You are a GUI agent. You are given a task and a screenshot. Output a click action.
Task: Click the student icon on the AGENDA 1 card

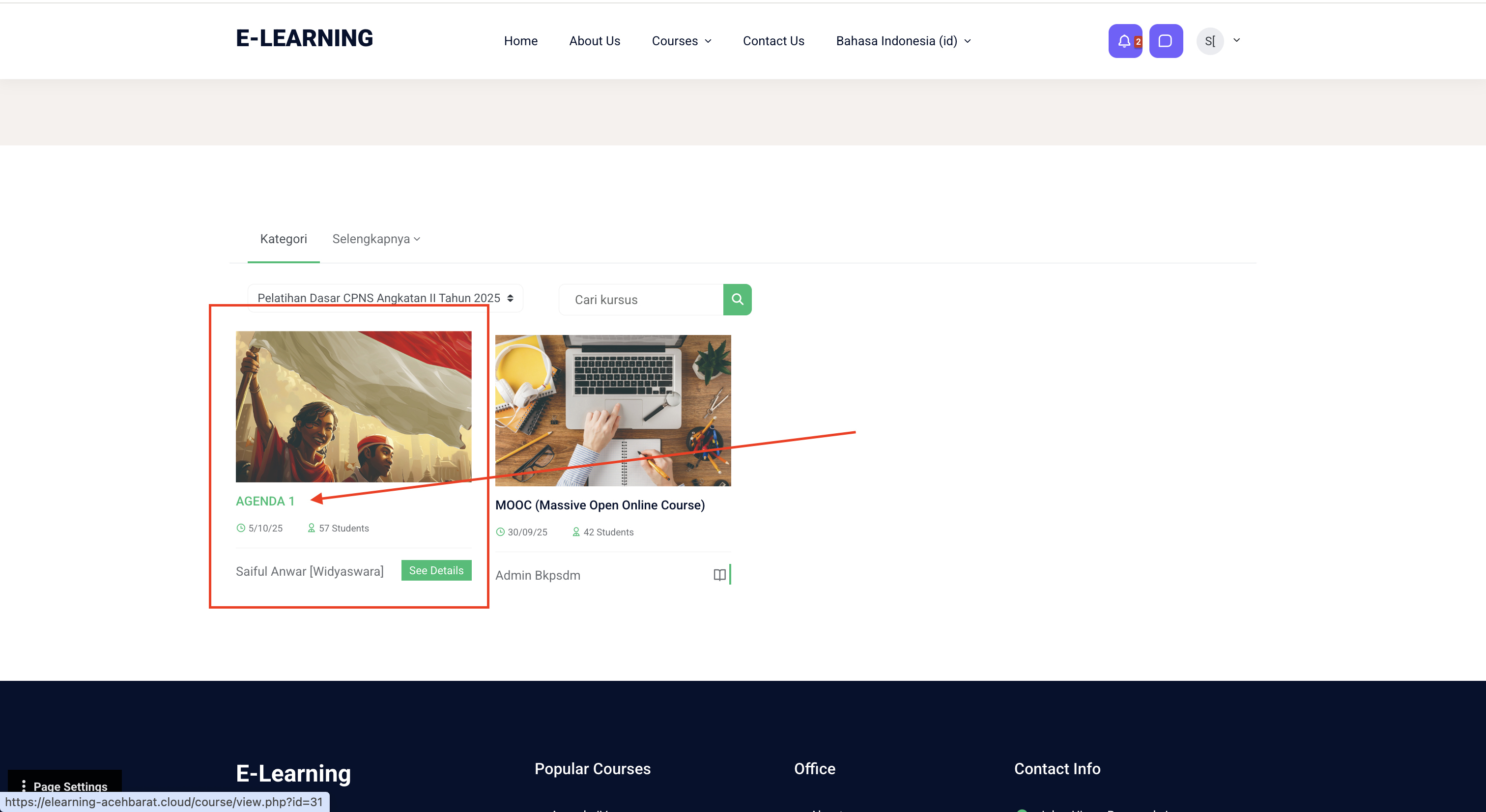coord(311,528)
